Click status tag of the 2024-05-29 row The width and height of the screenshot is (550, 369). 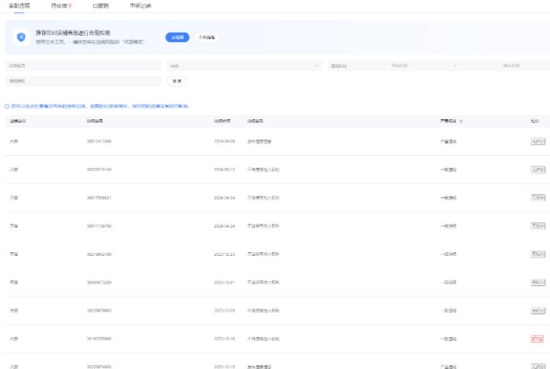[538, 141]
